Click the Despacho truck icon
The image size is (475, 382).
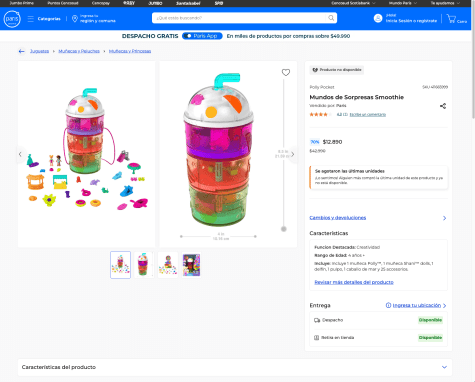tap(317, 320)
